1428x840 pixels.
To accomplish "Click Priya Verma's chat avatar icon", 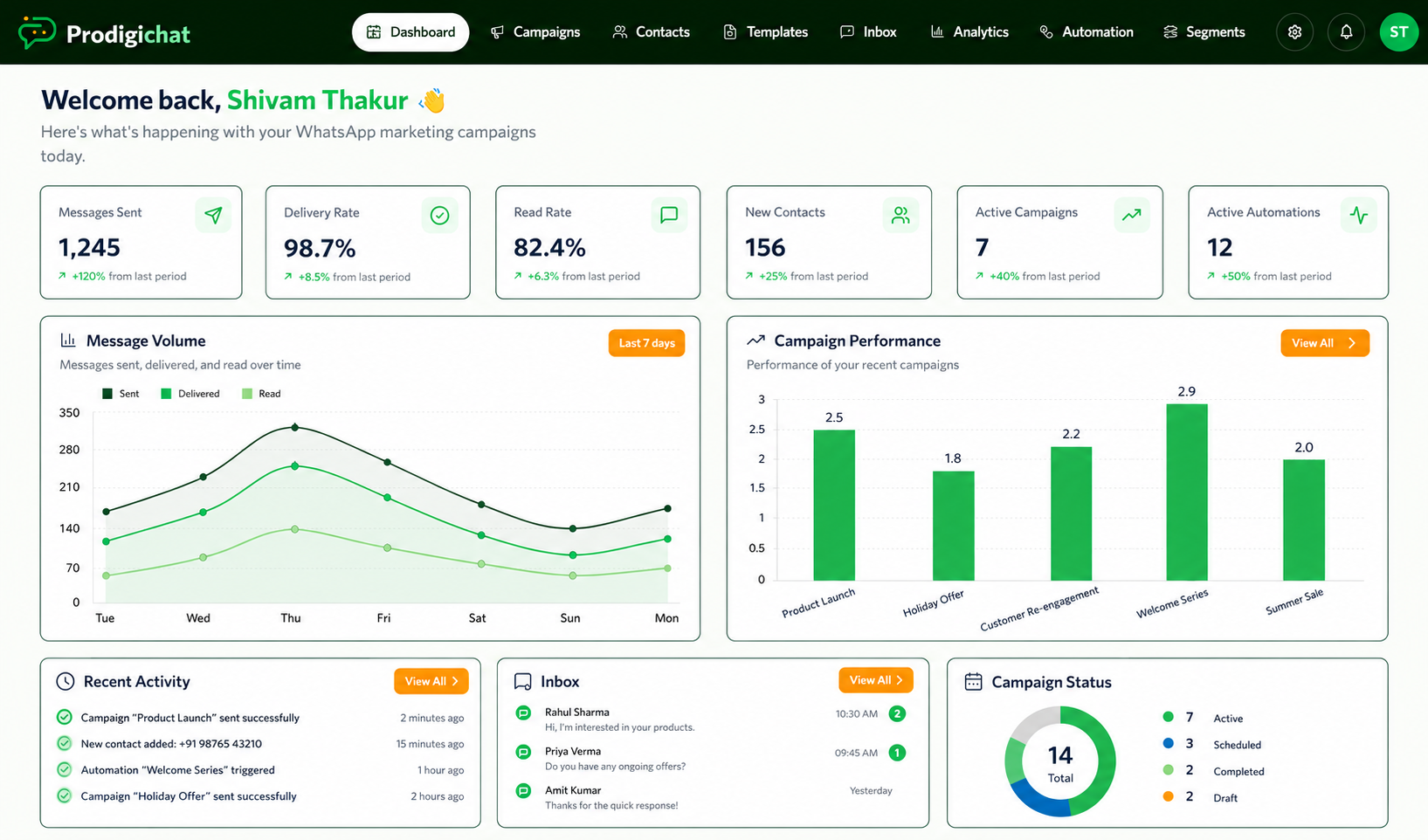I will click(x=523, y=752).
